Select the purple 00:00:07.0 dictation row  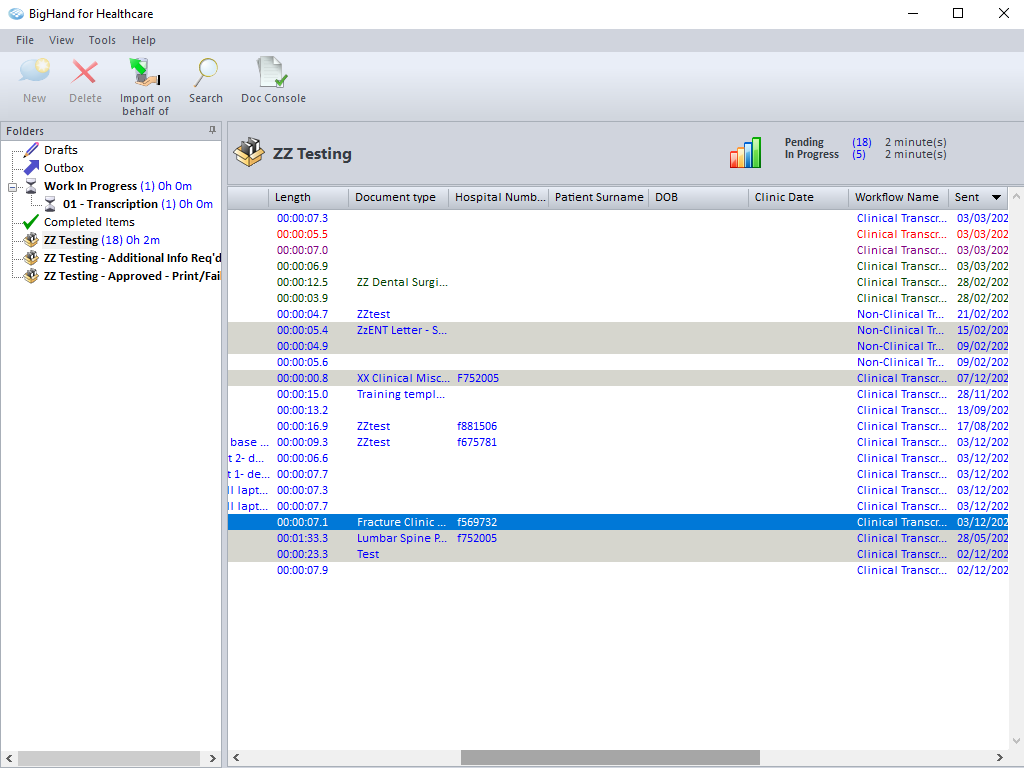pyautogui.click(x=618, y=250)
